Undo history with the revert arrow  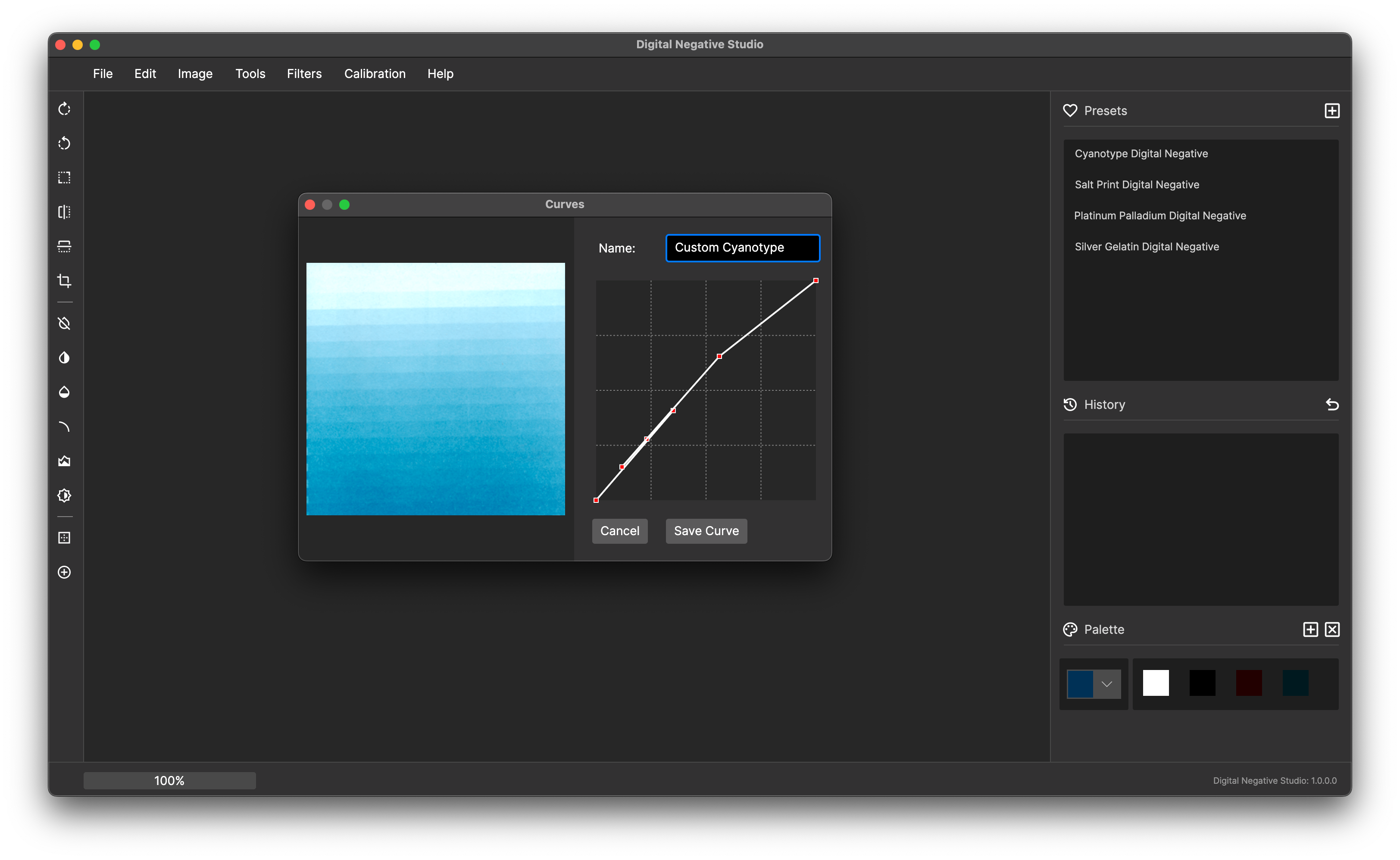pos(1333,405)
